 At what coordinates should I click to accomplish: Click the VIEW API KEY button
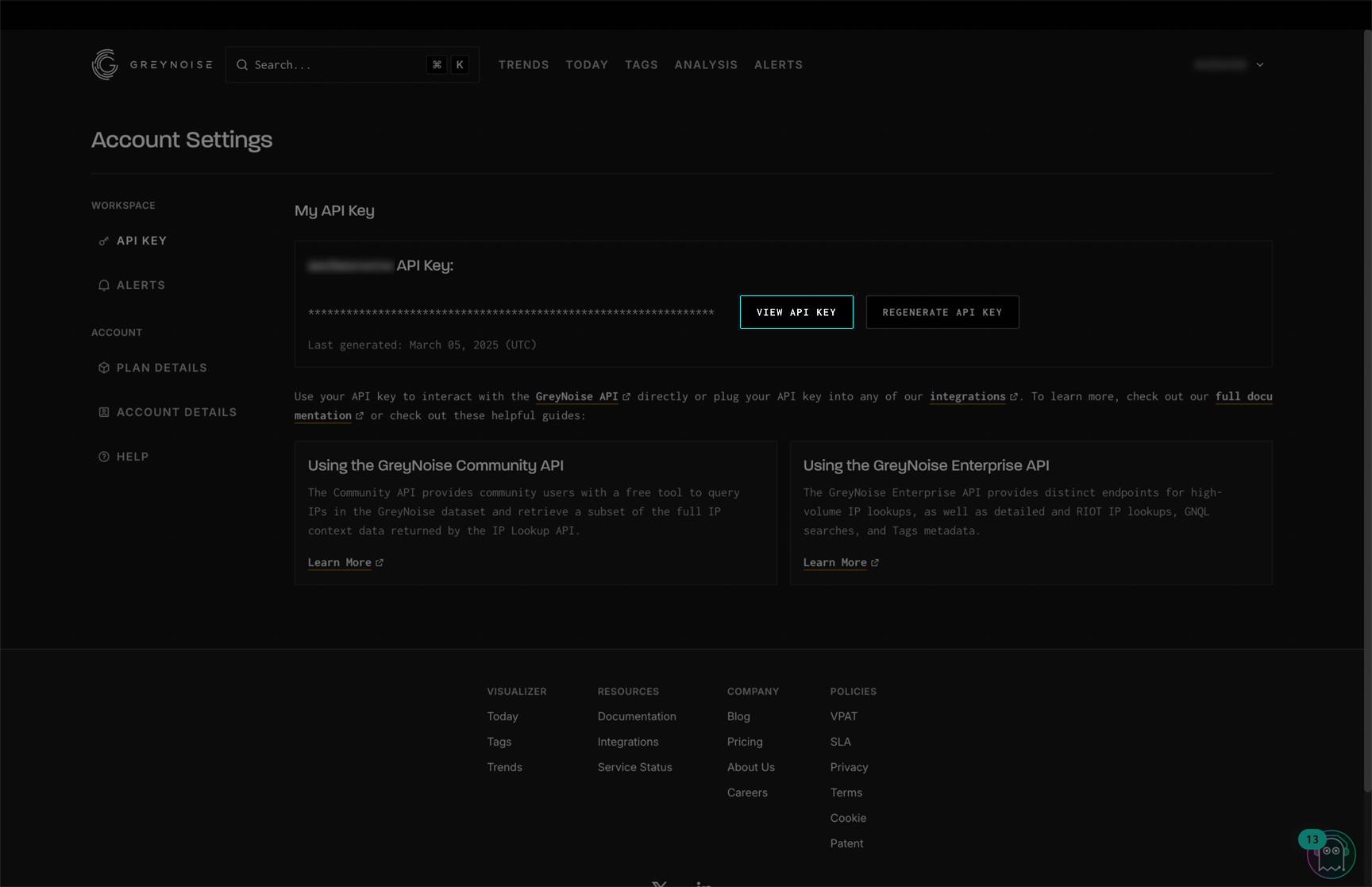coord(796,311)
